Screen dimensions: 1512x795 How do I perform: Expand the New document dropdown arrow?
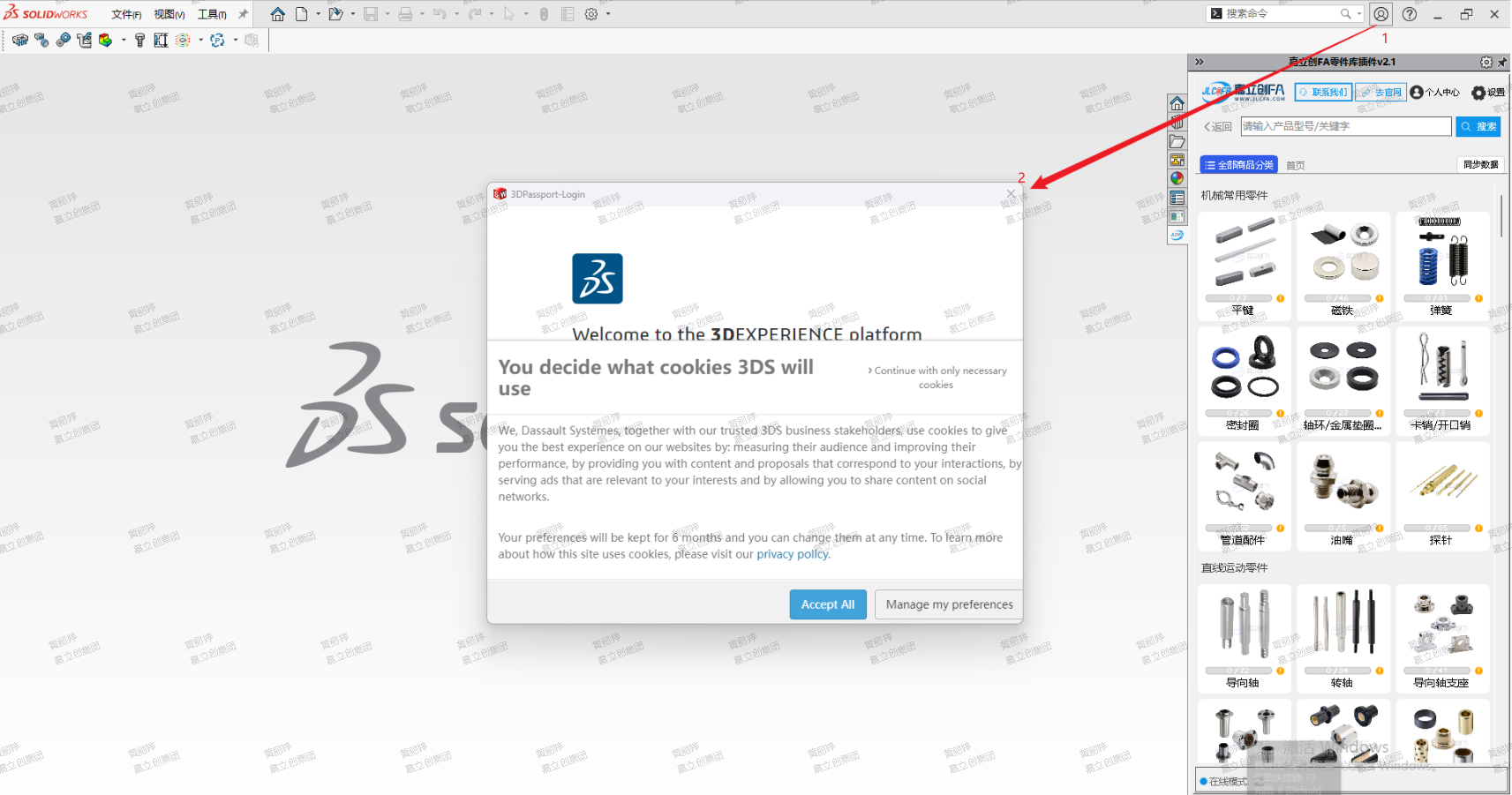coord(318,14)
